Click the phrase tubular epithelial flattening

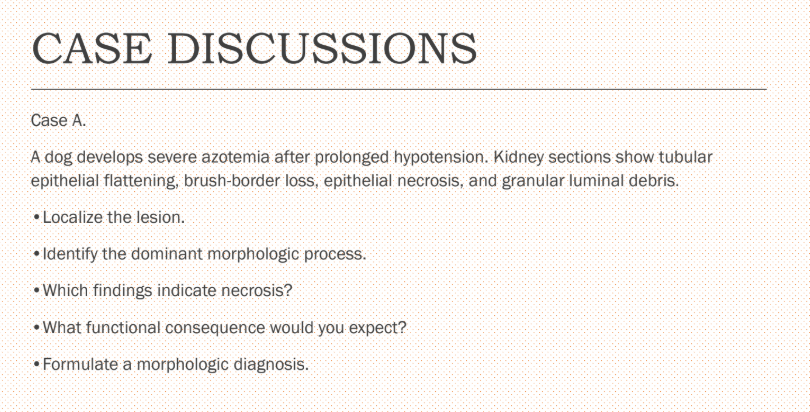tap(372, 169)
